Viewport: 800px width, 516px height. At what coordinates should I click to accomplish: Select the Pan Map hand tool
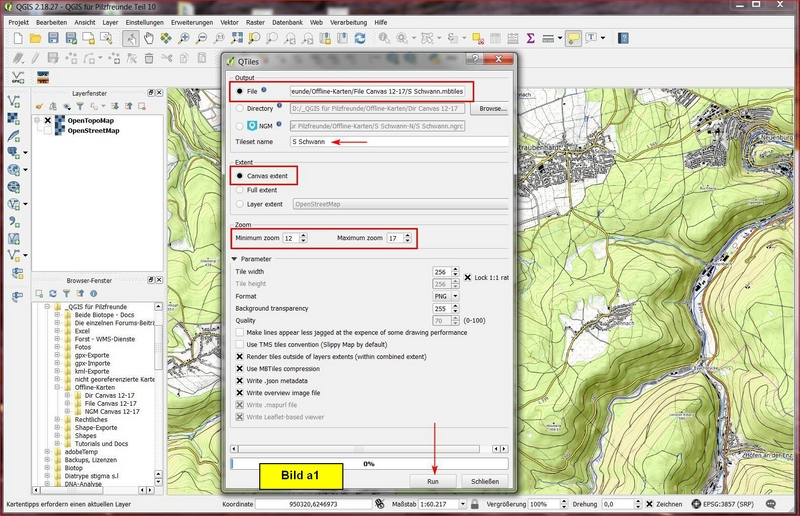[148, 38]
